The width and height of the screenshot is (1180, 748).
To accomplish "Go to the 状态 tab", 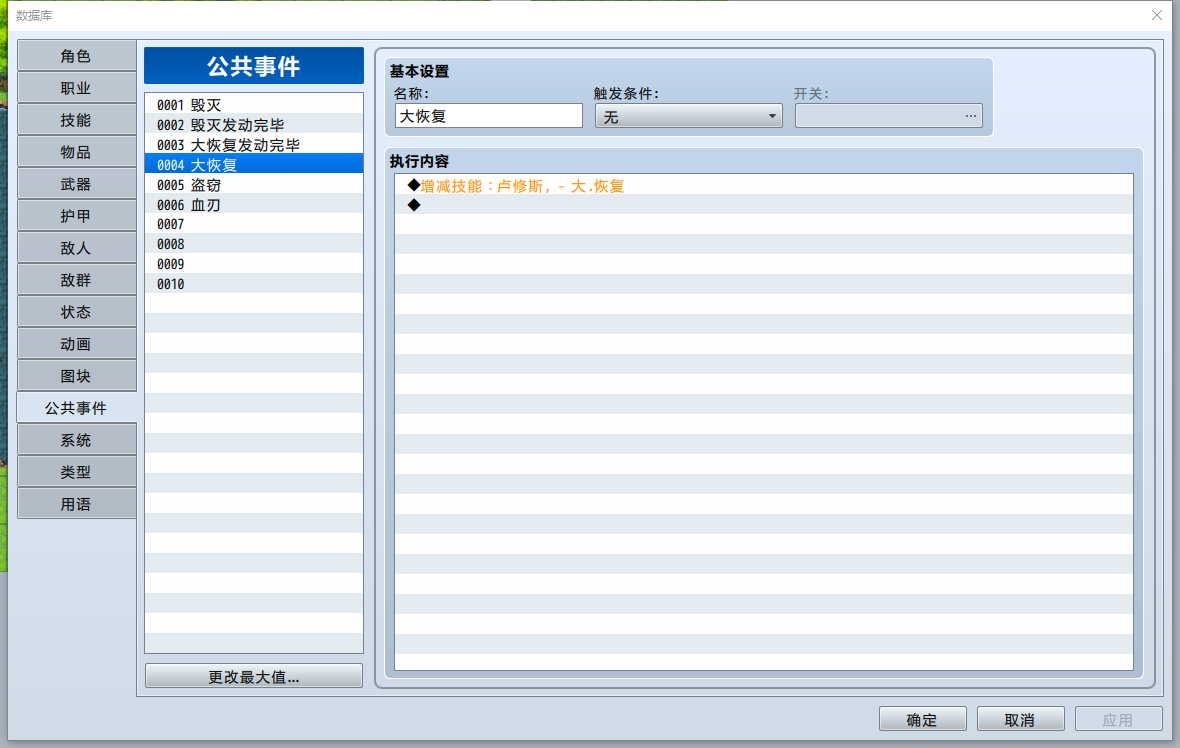I will pos(77,312).
